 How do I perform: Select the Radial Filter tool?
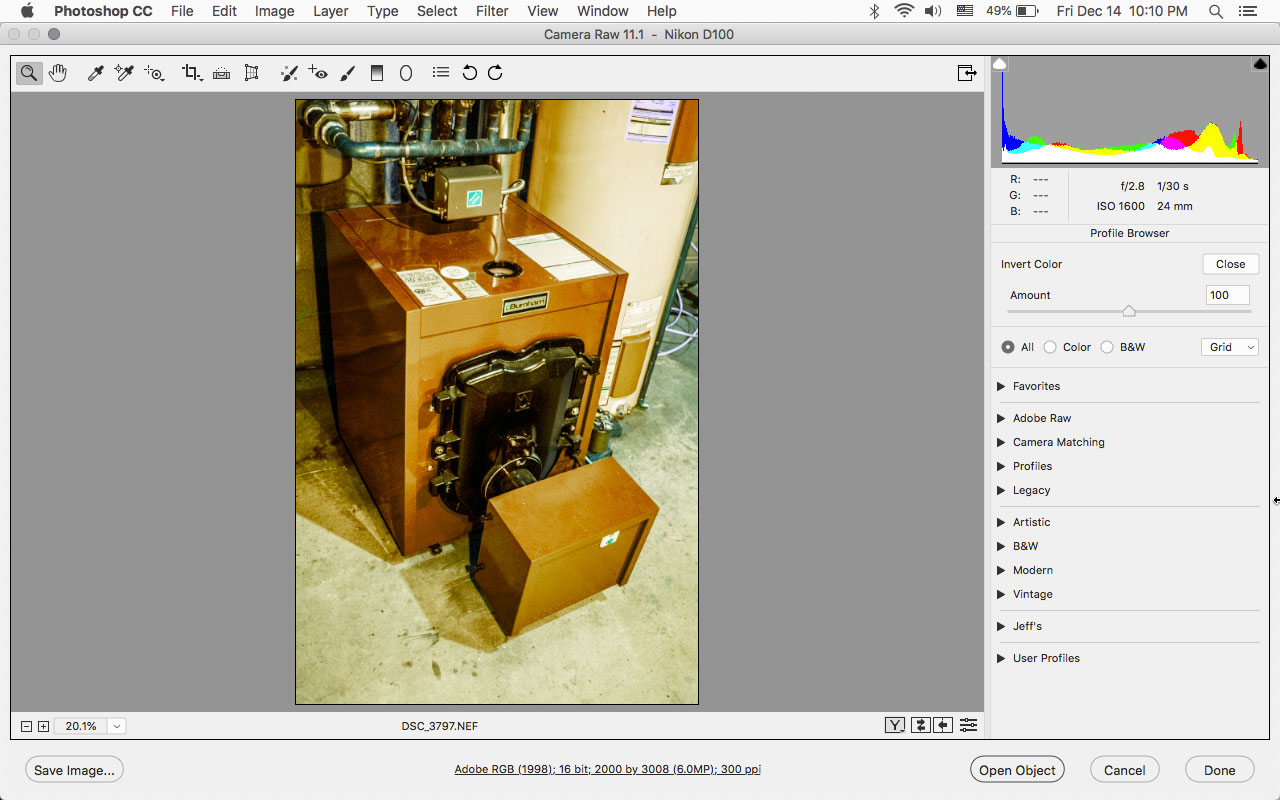point(406,73)
